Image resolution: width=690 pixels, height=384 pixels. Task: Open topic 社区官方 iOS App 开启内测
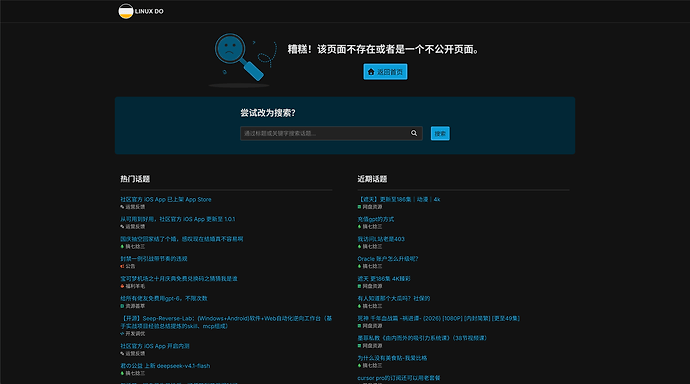coord(155,346)
